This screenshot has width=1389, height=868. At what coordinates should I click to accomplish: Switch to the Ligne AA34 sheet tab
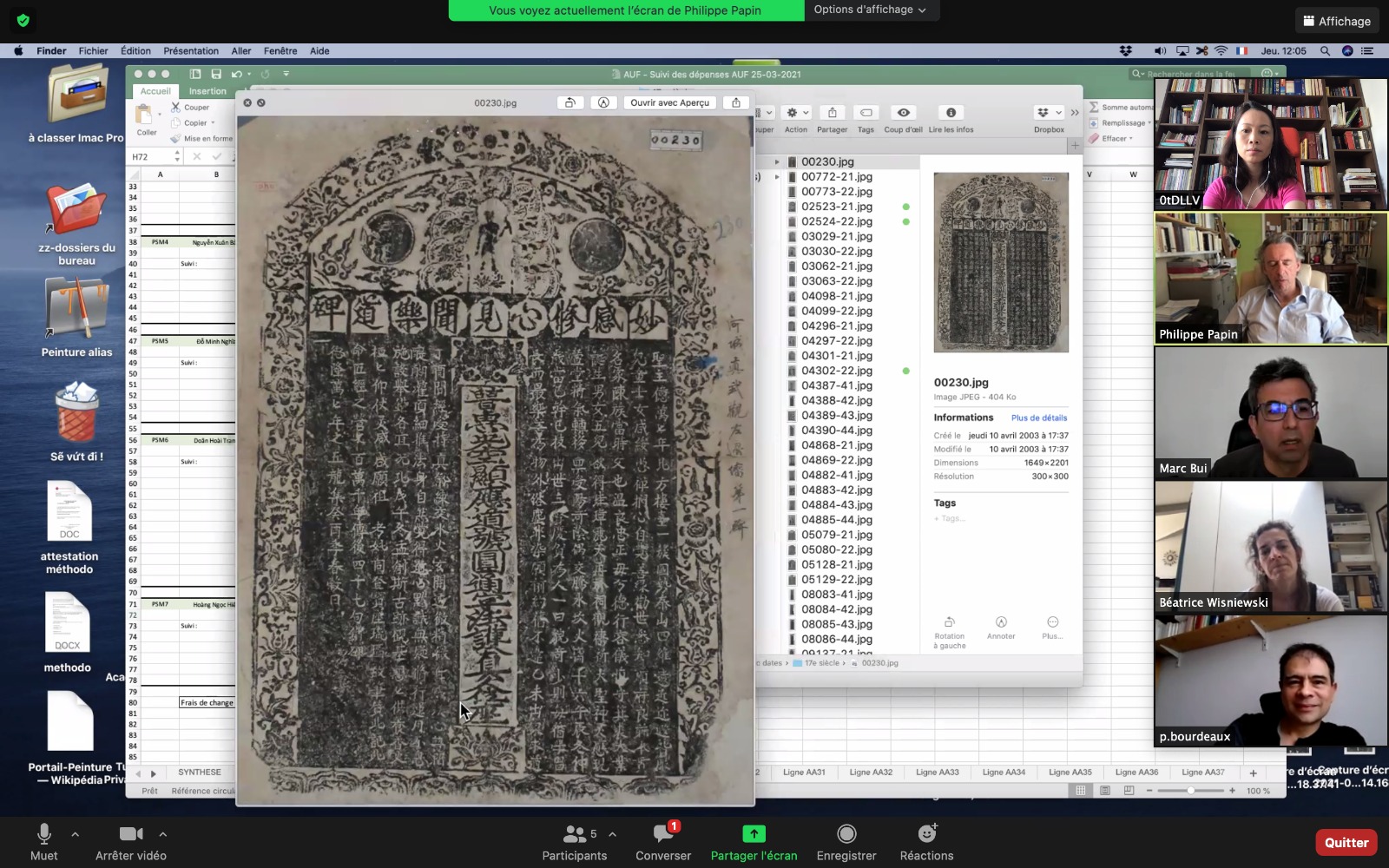[x=1004, y=773]
